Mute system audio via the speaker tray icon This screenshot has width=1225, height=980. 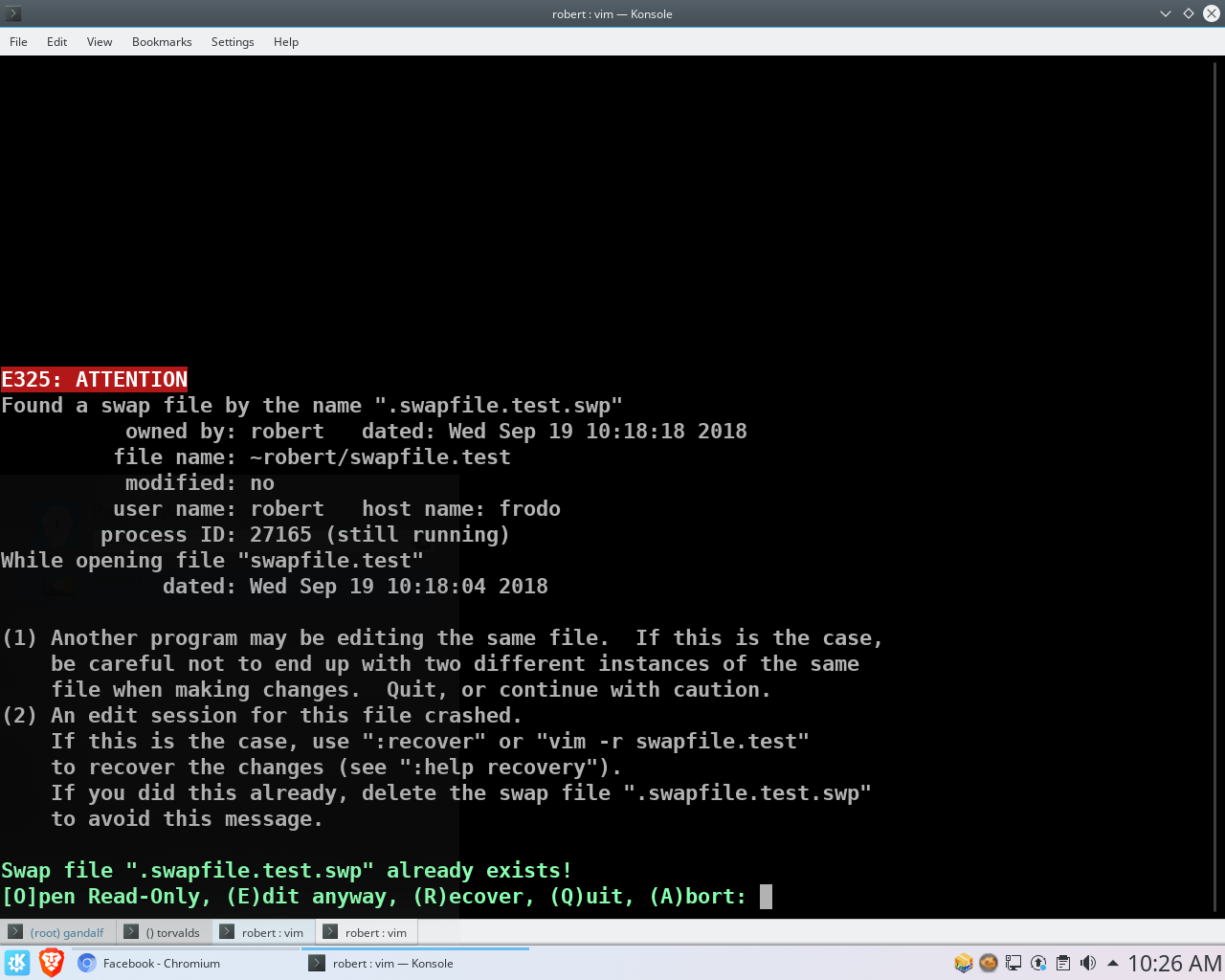coord(1088,963)
